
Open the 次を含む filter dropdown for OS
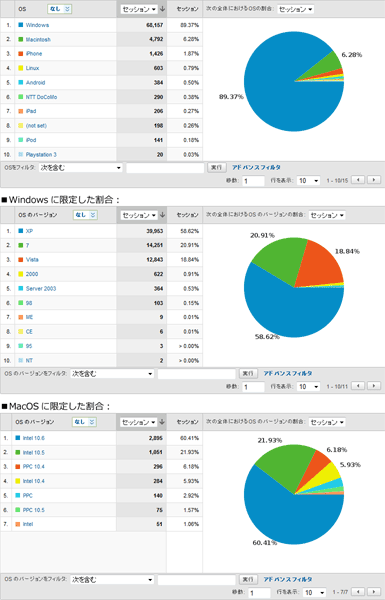point(81,168)
